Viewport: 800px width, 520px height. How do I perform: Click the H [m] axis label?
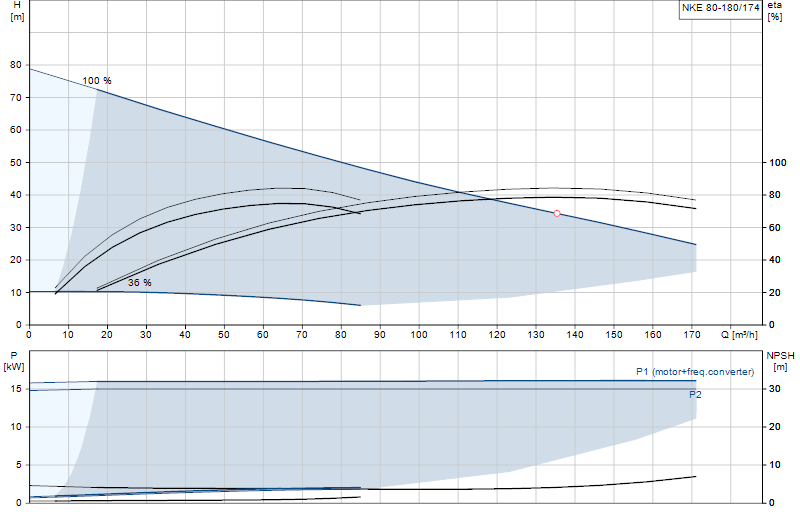[x=17, y=11]
